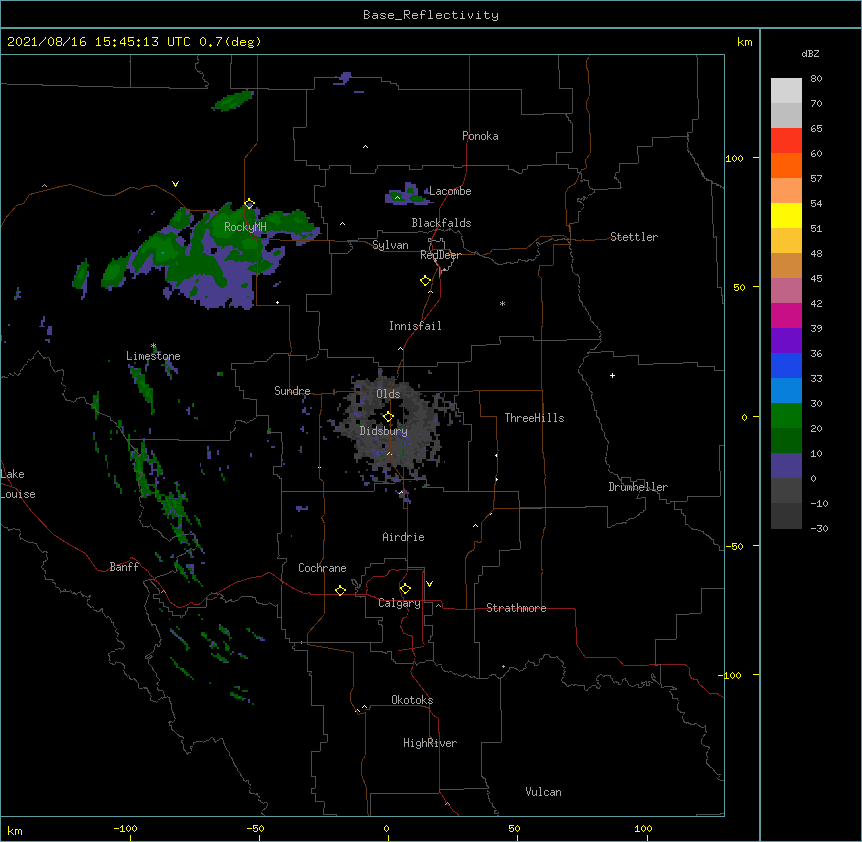This screenshot has height=842, width=862.
Task: Click the Innisfail city label
Action: click(415, 326)
